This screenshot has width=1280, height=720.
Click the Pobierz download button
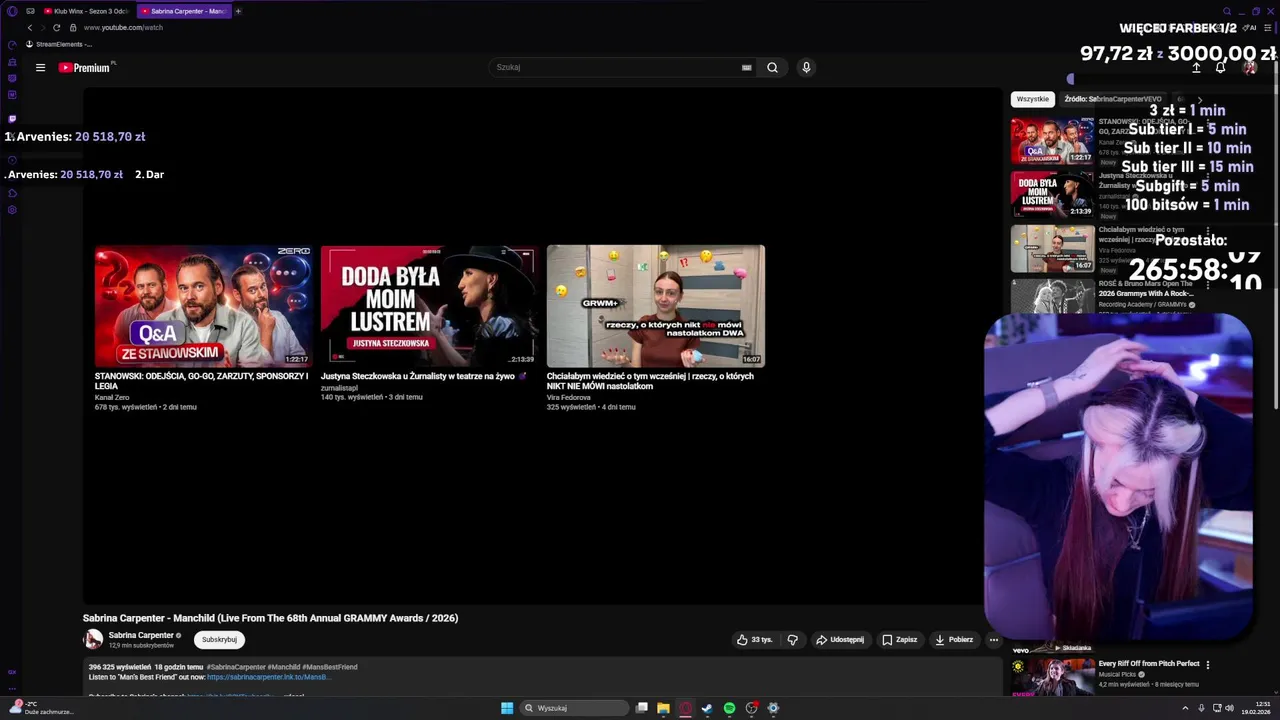pos(954,640)
